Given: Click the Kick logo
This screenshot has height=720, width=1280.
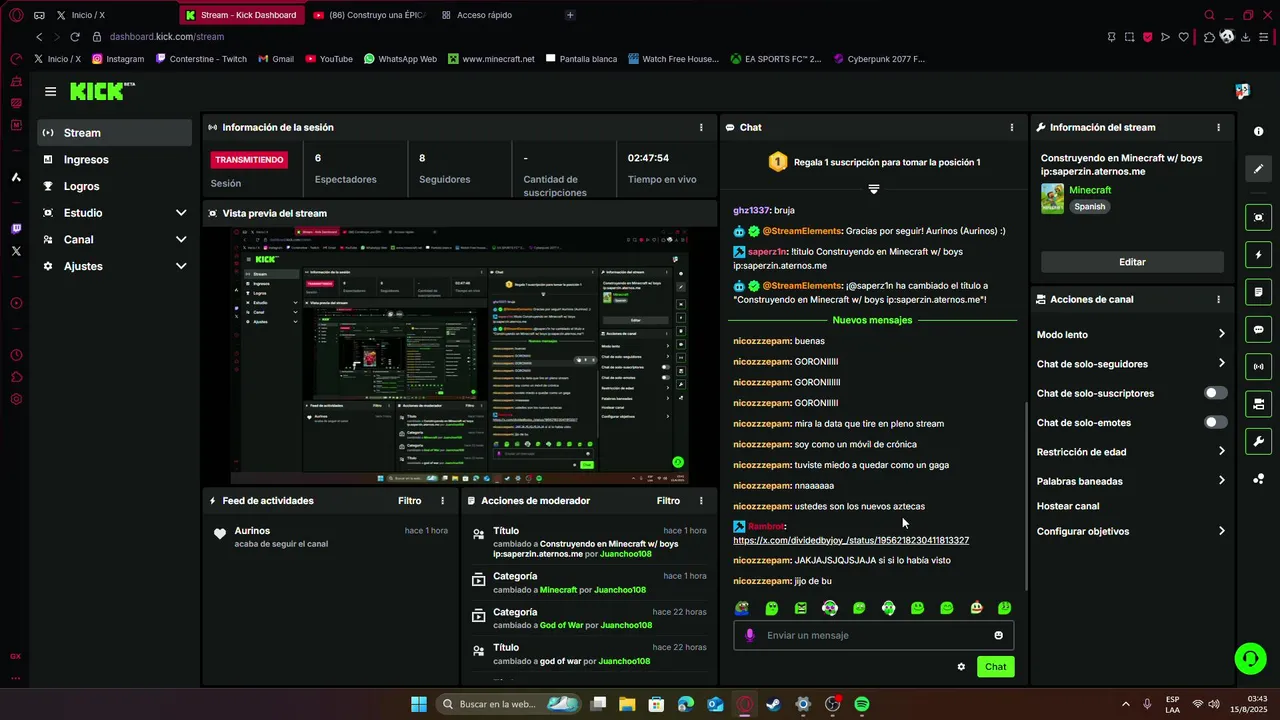Looking at the screenshot, I should pos(101,91).
